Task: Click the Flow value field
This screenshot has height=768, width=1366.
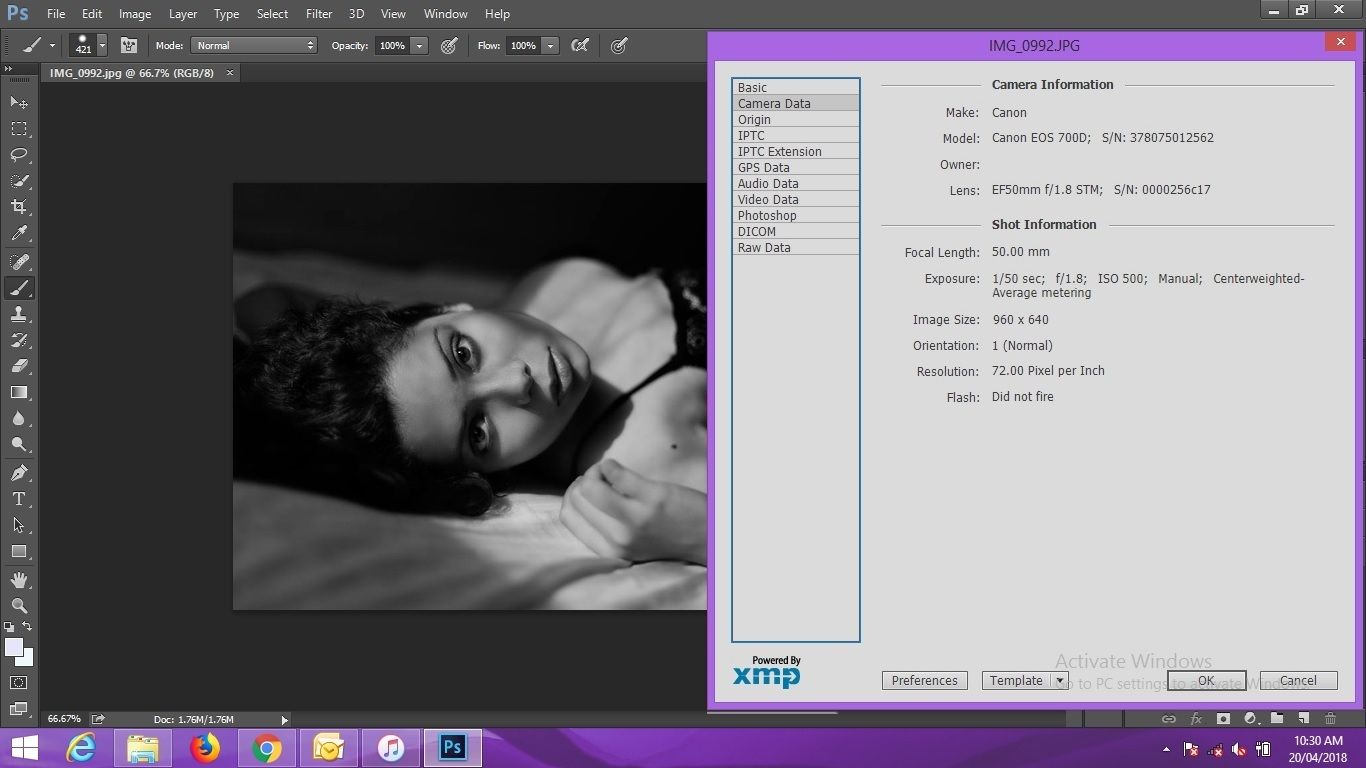Action: point(523,46)
